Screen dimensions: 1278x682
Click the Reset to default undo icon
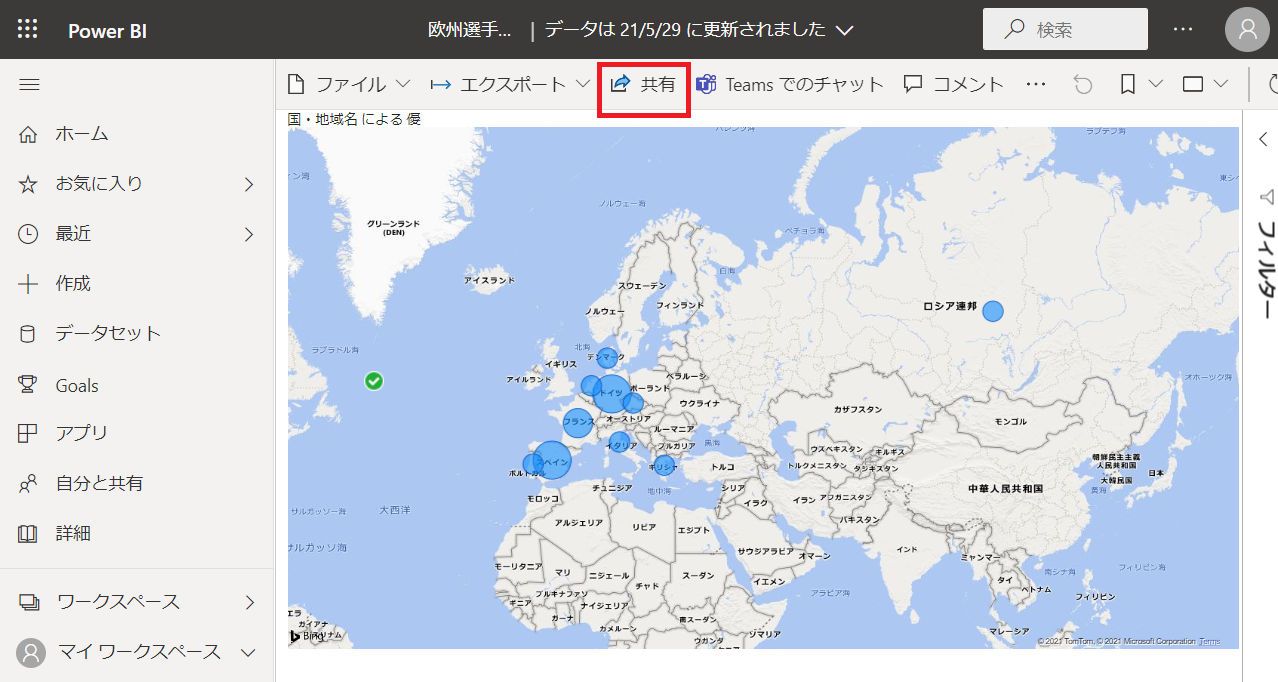1083,85
